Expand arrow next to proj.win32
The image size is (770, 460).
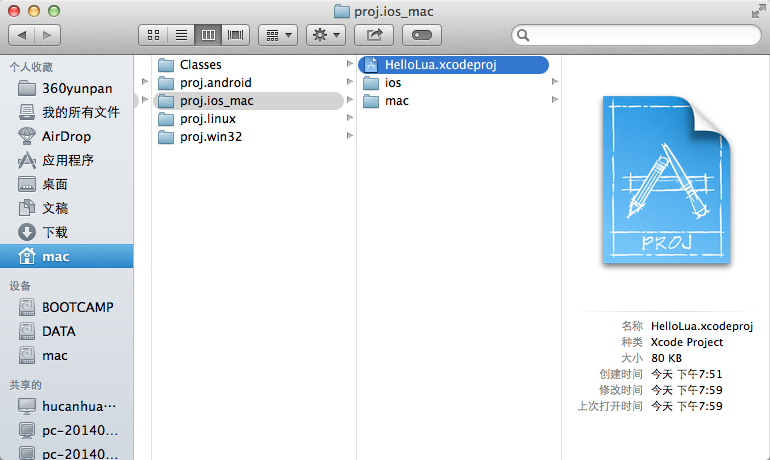350,135
